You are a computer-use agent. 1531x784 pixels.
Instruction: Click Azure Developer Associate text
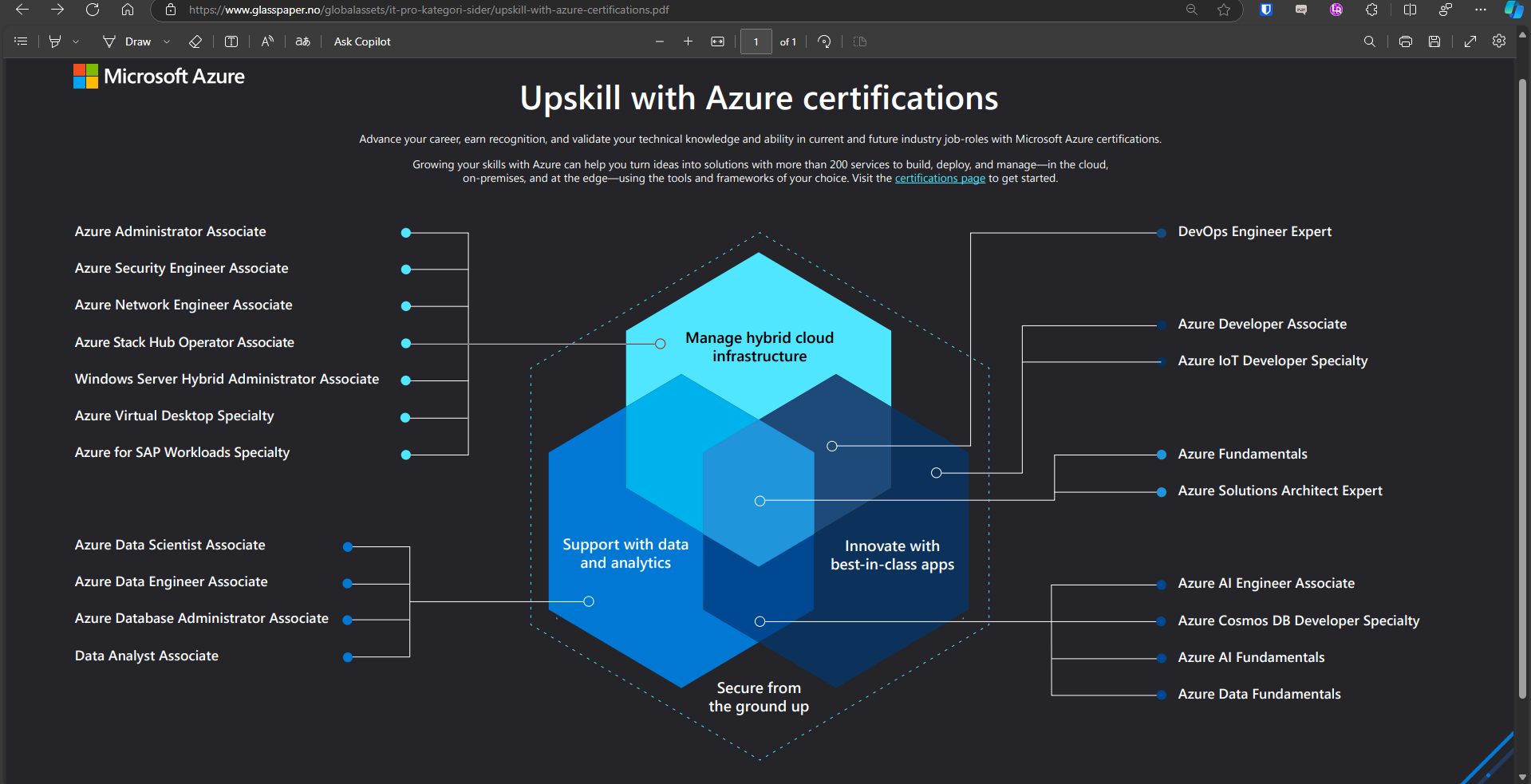pos(1262,324)
